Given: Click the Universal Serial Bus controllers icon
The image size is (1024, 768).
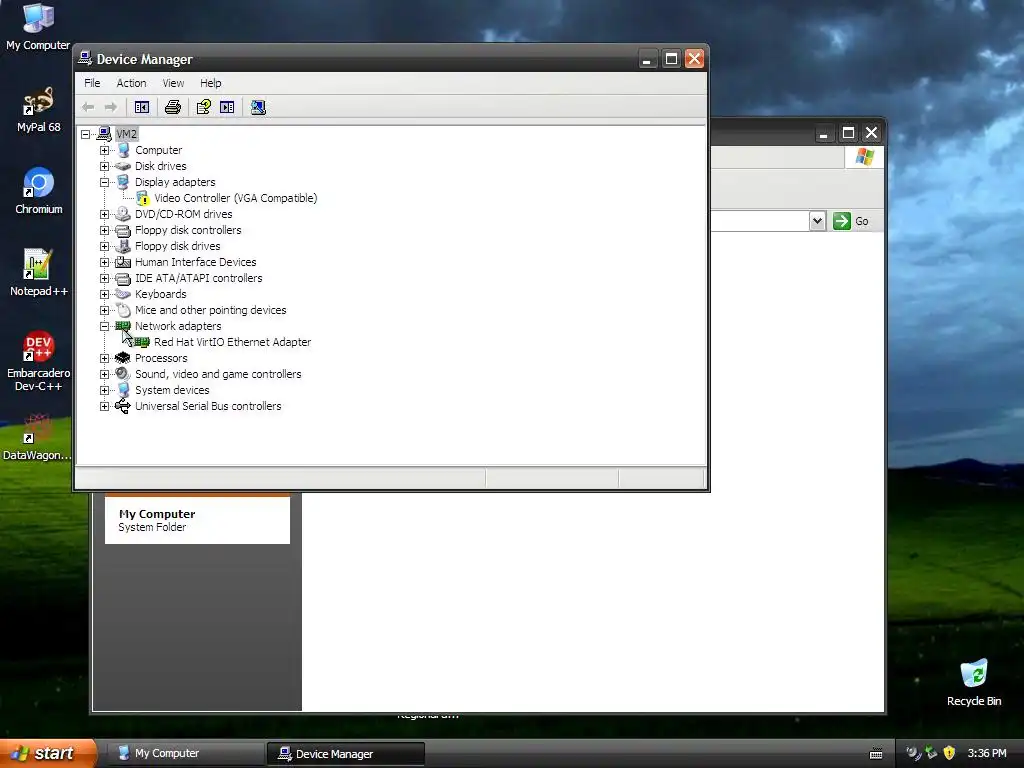Looking at the screenshot, I should click(123, 406).
